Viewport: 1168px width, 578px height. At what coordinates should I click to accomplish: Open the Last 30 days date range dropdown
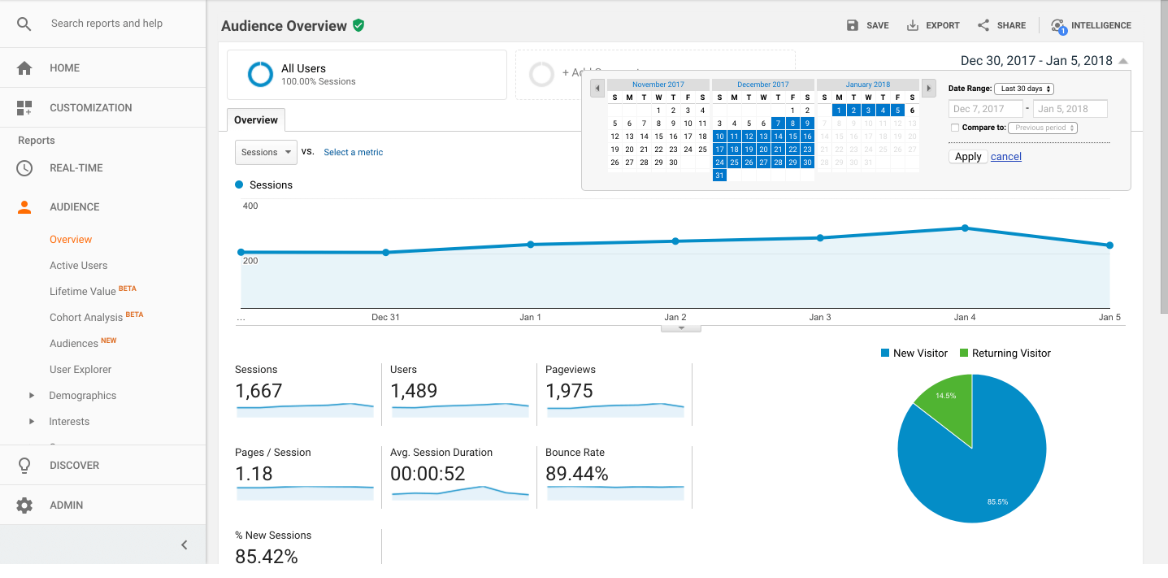(x=1026, y=88)
